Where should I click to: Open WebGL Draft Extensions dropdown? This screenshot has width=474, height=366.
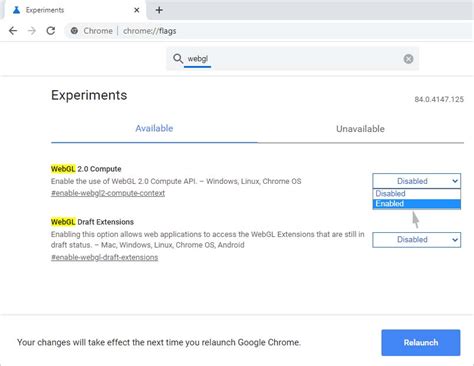click(417, 240)
